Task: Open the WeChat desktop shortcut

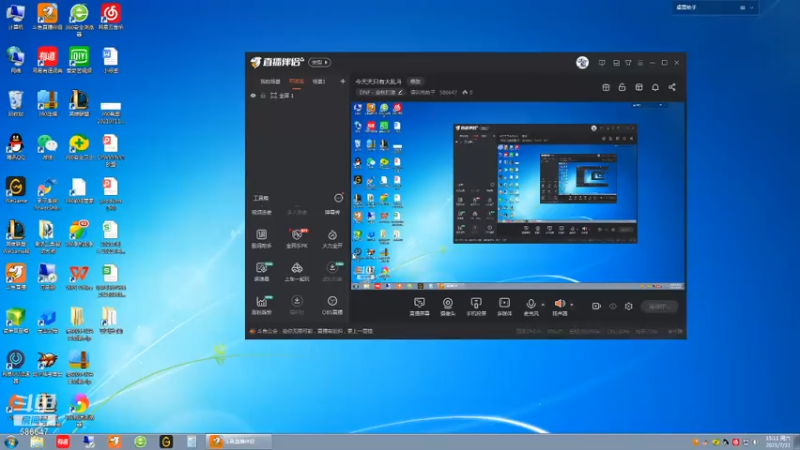Action: (47, 147)
